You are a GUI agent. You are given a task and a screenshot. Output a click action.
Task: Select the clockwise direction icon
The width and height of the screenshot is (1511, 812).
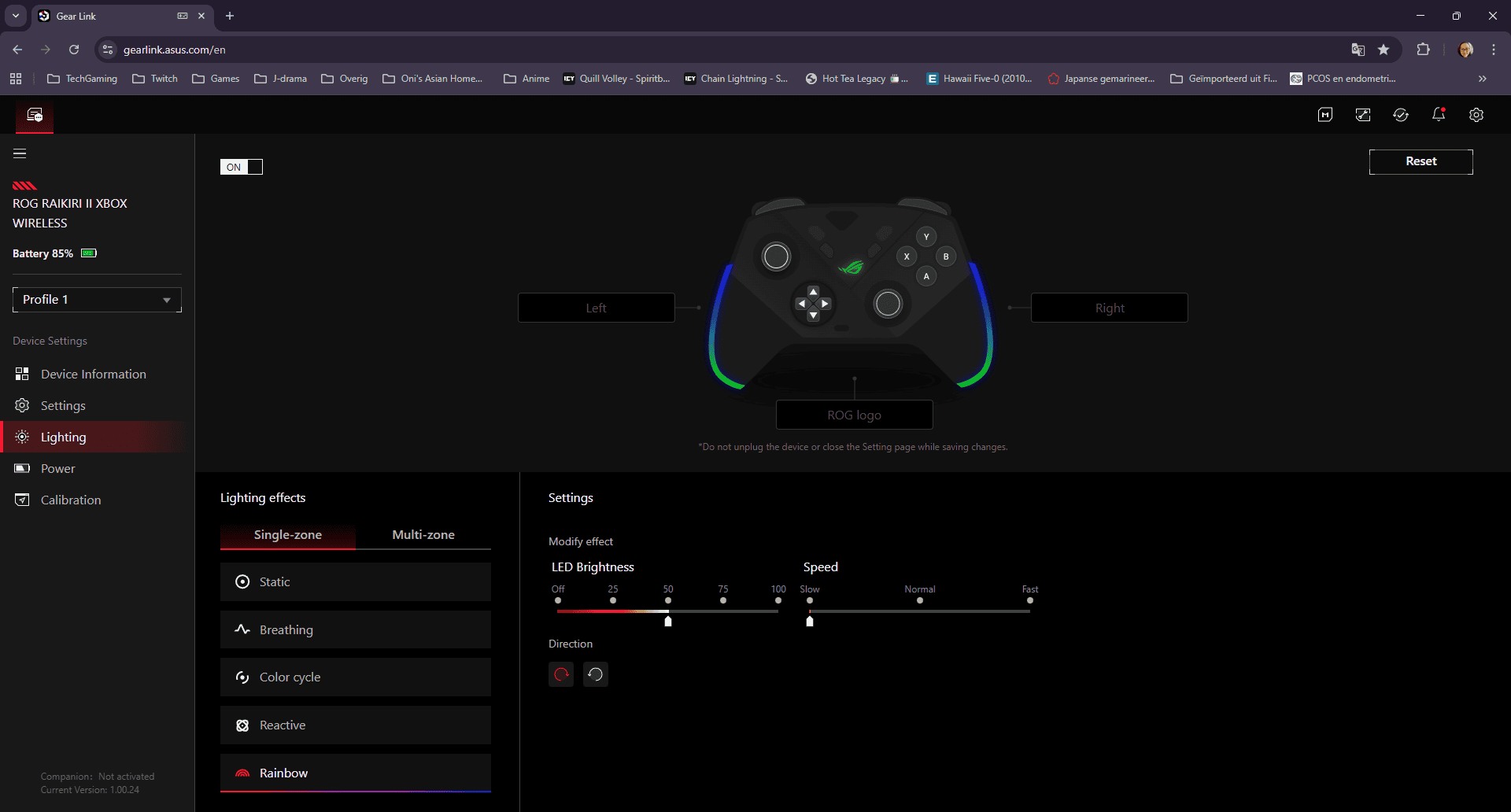(x=561, y=674)
